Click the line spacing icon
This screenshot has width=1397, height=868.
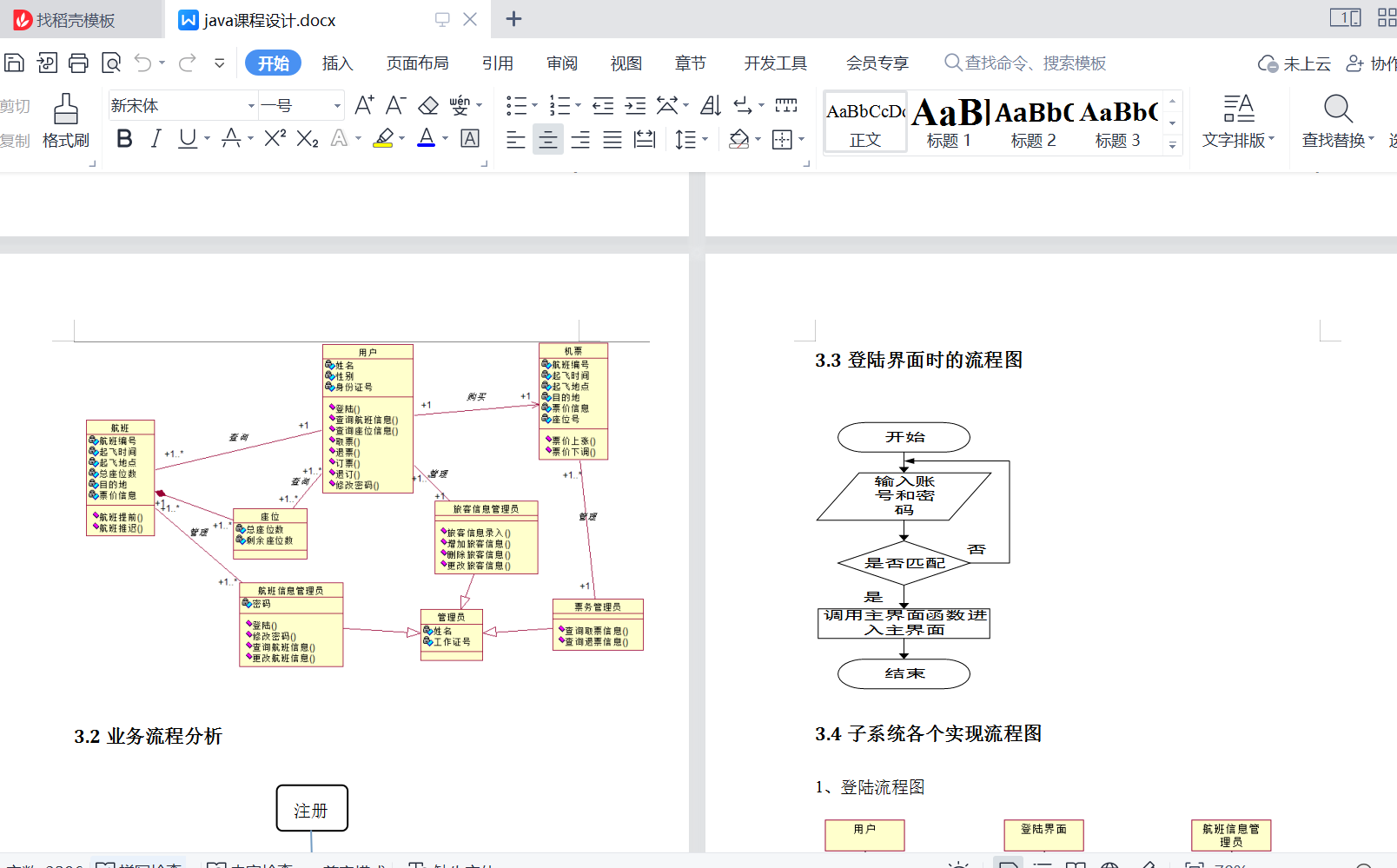[685, 139]
